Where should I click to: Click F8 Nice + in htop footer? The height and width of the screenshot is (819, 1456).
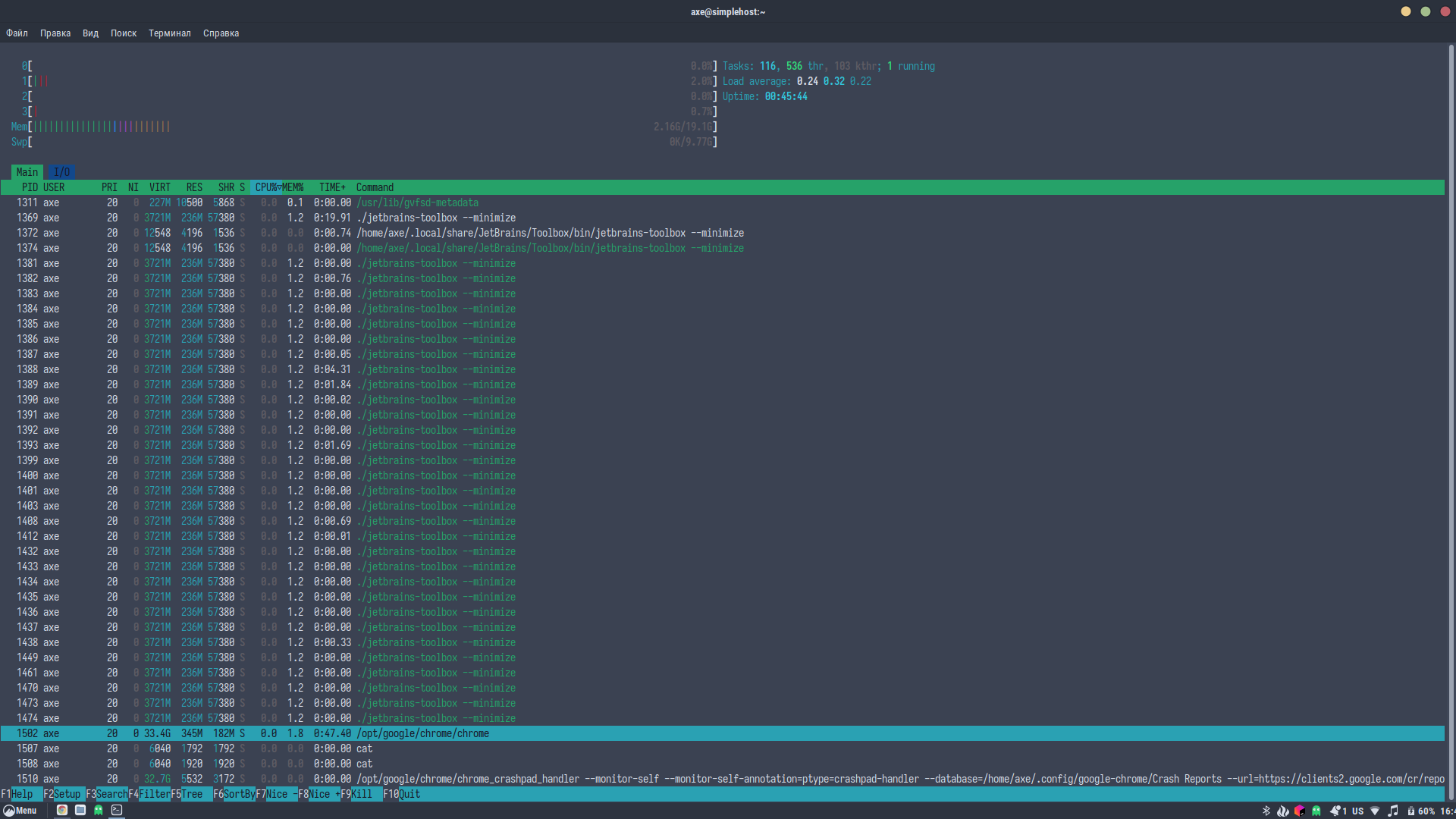(319, 794)
